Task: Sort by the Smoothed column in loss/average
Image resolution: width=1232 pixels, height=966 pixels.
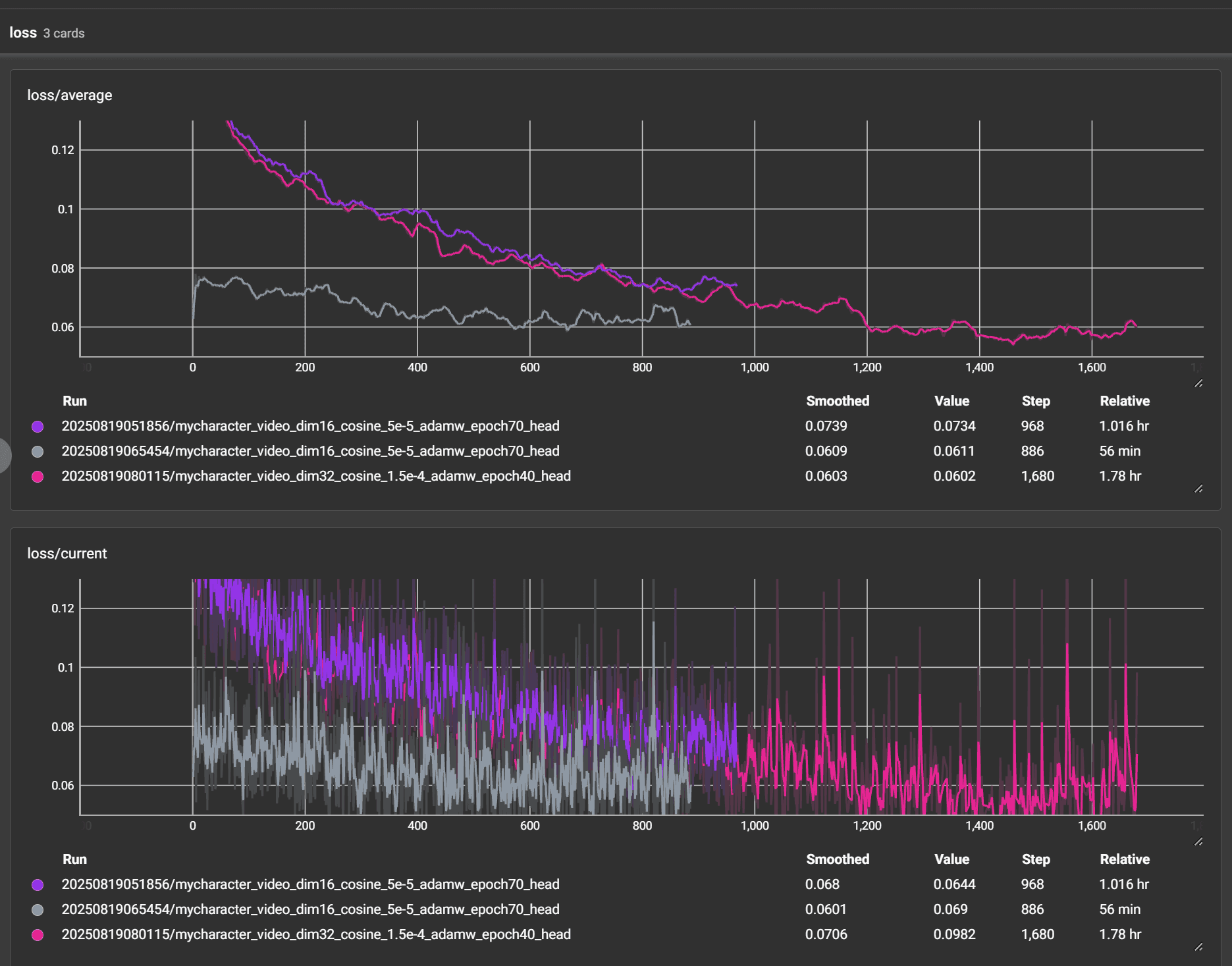Action: [837, 401]
